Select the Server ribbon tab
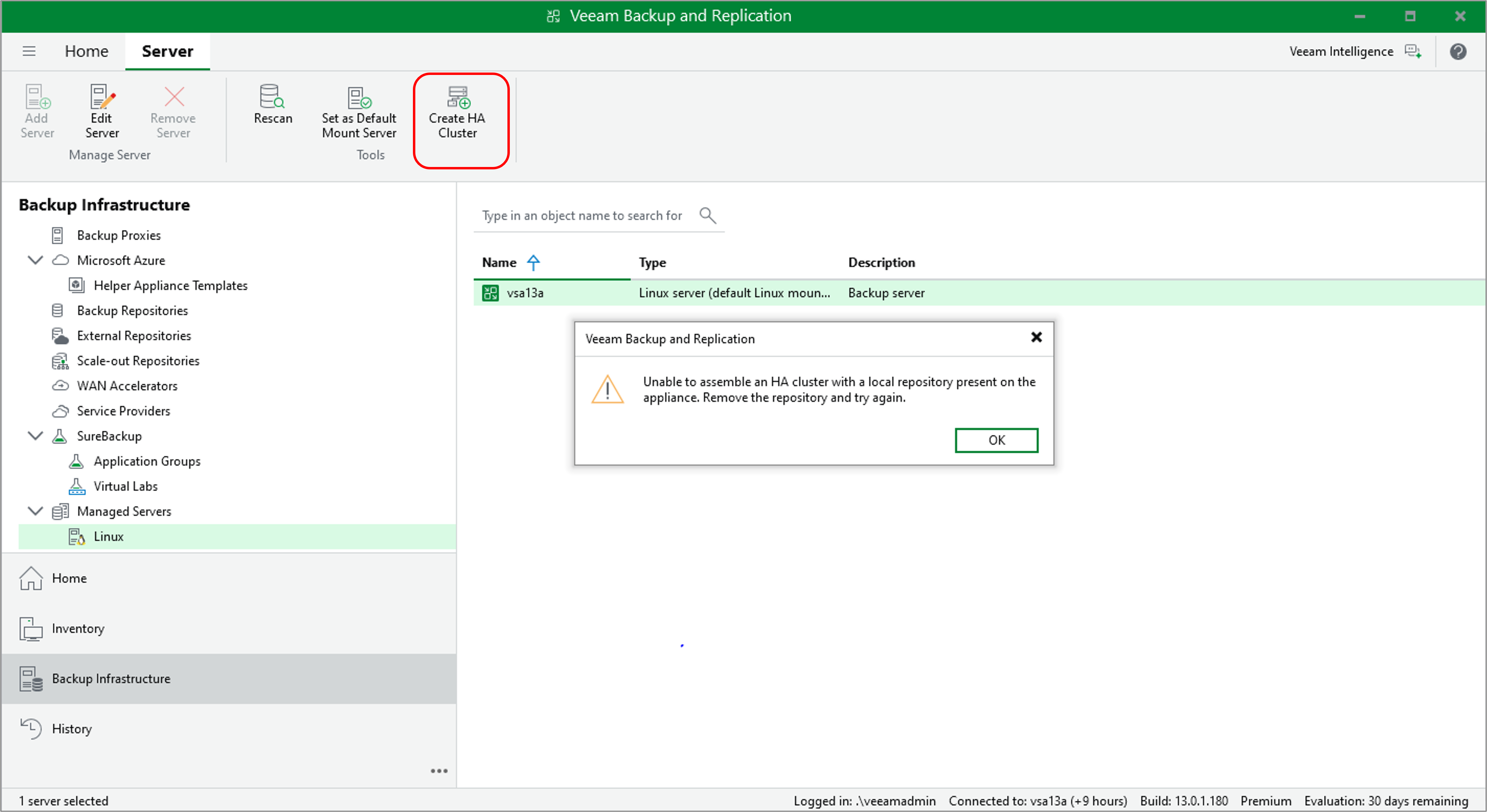 coord(167,51)
